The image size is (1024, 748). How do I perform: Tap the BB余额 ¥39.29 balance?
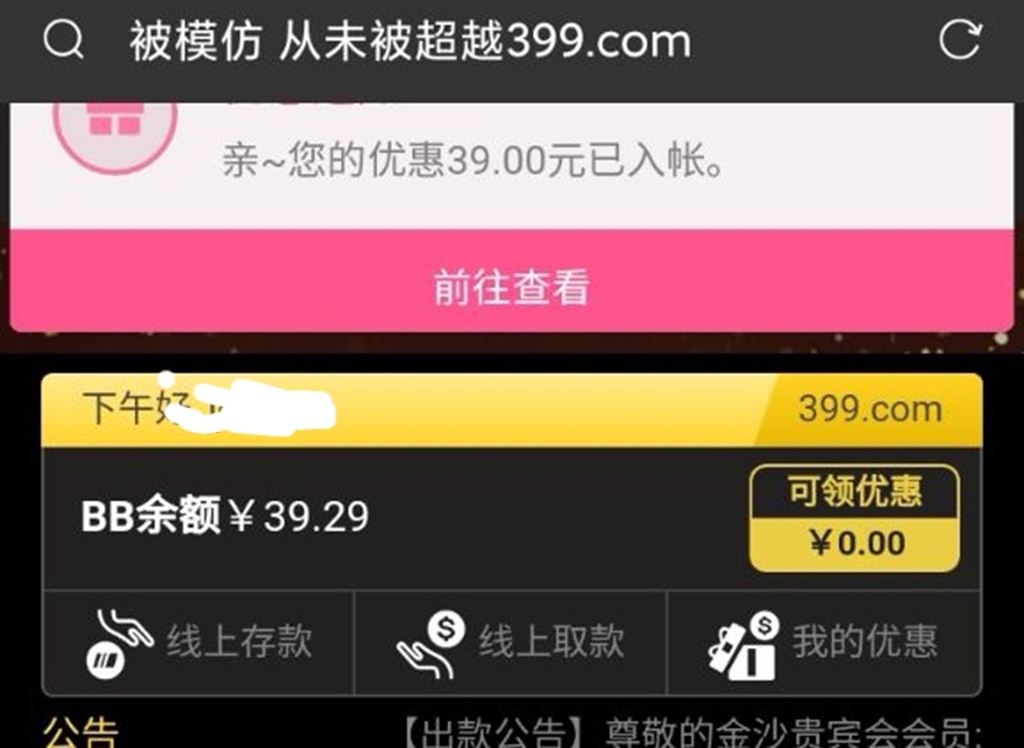pos(225,516)
